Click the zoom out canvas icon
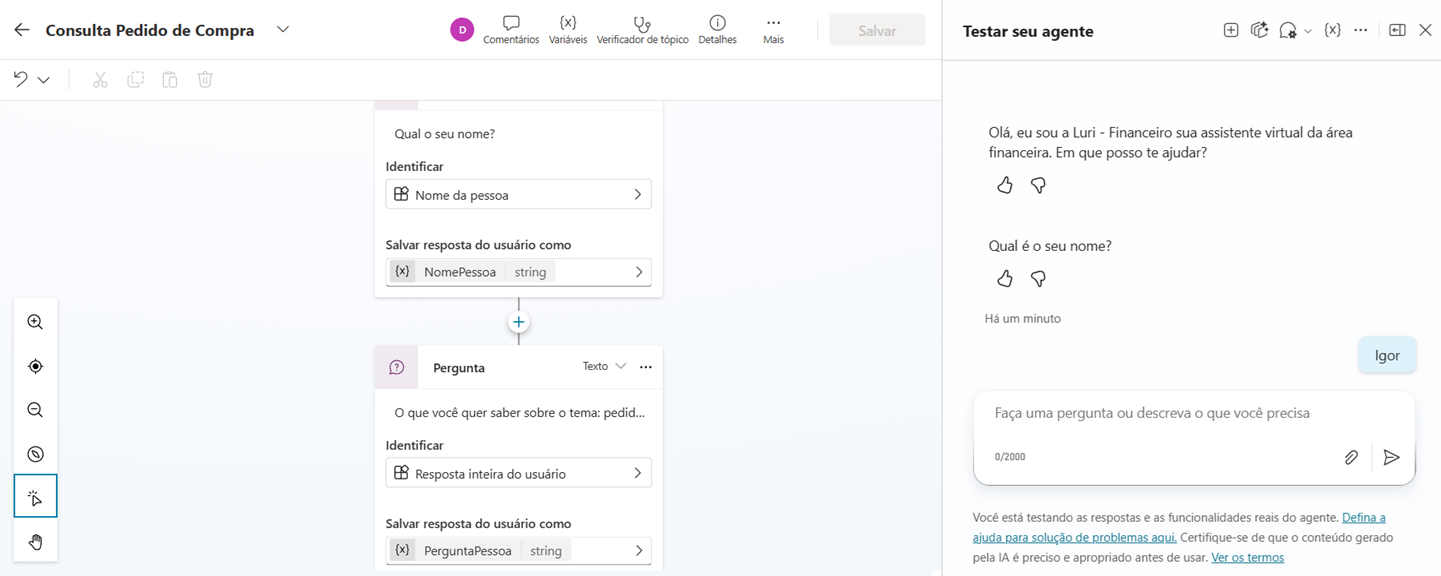Screen dimensions: 1441x576 (35, 410)
